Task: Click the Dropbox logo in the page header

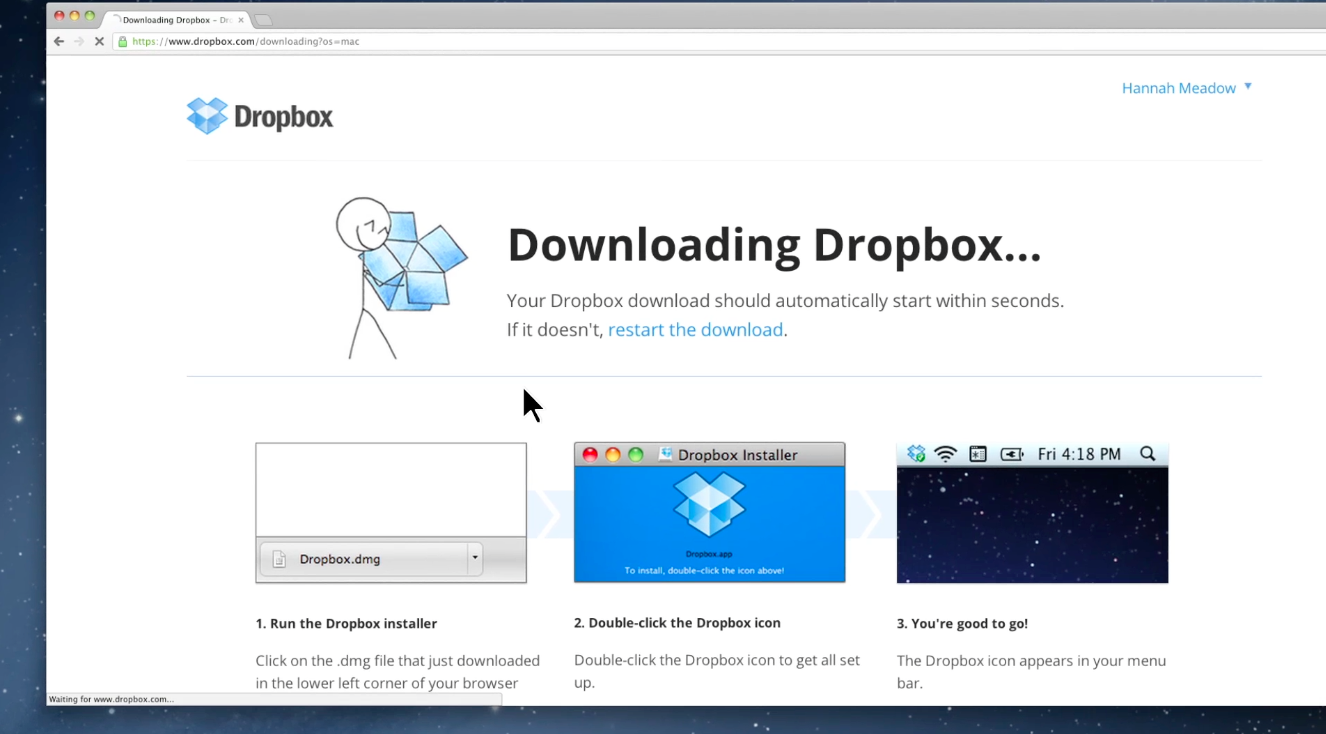Action: click(x=259, y=116)
